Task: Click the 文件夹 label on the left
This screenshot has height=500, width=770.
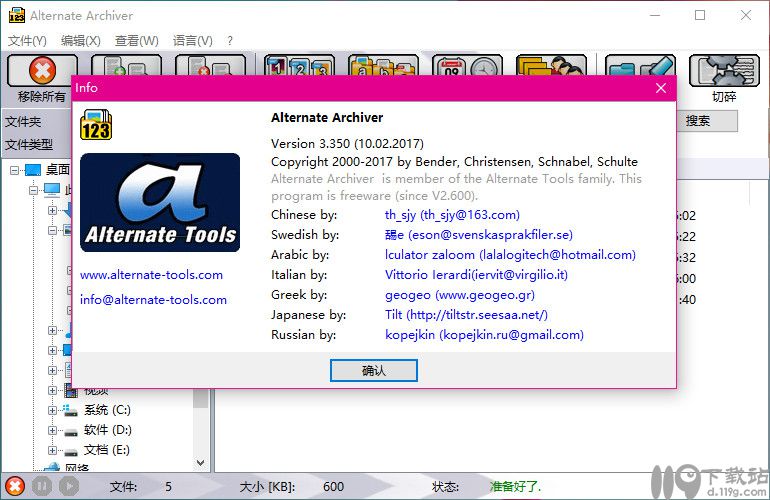Action: [x=23, y=121]
